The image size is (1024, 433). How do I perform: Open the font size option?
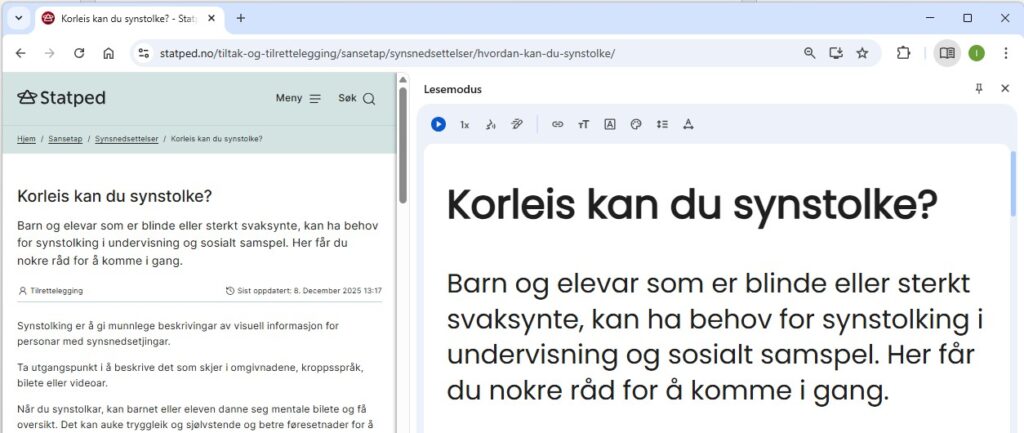[x=583, y=124]
